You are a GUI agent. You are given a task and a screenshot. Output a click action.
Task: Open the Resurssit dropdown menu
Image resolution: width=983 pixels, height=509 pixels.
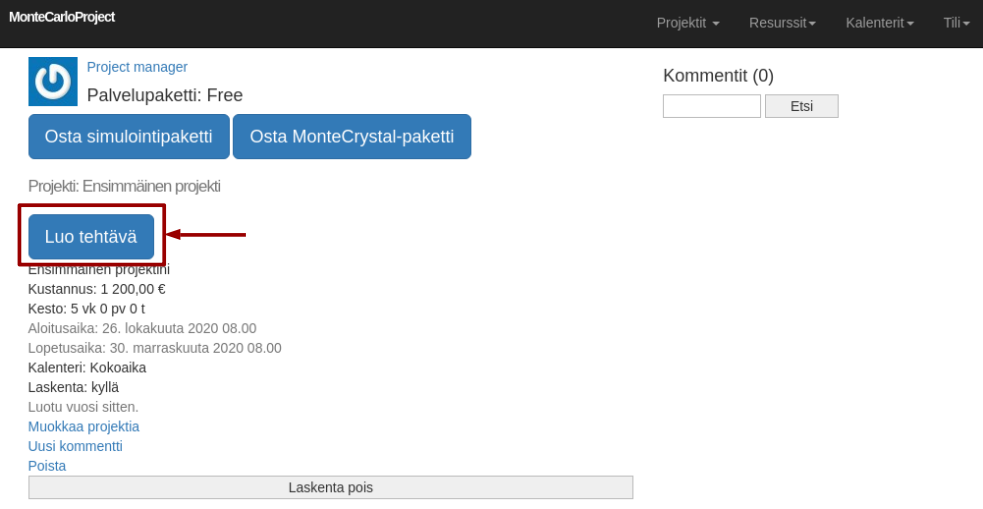click(x=782, y=23)
